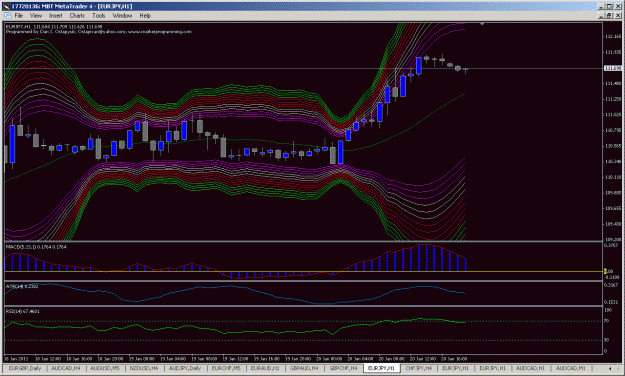The height and width of the screenshot is (376, 625).
Task: Click the chart shift triangle marker at top
Action: point(482,24)
